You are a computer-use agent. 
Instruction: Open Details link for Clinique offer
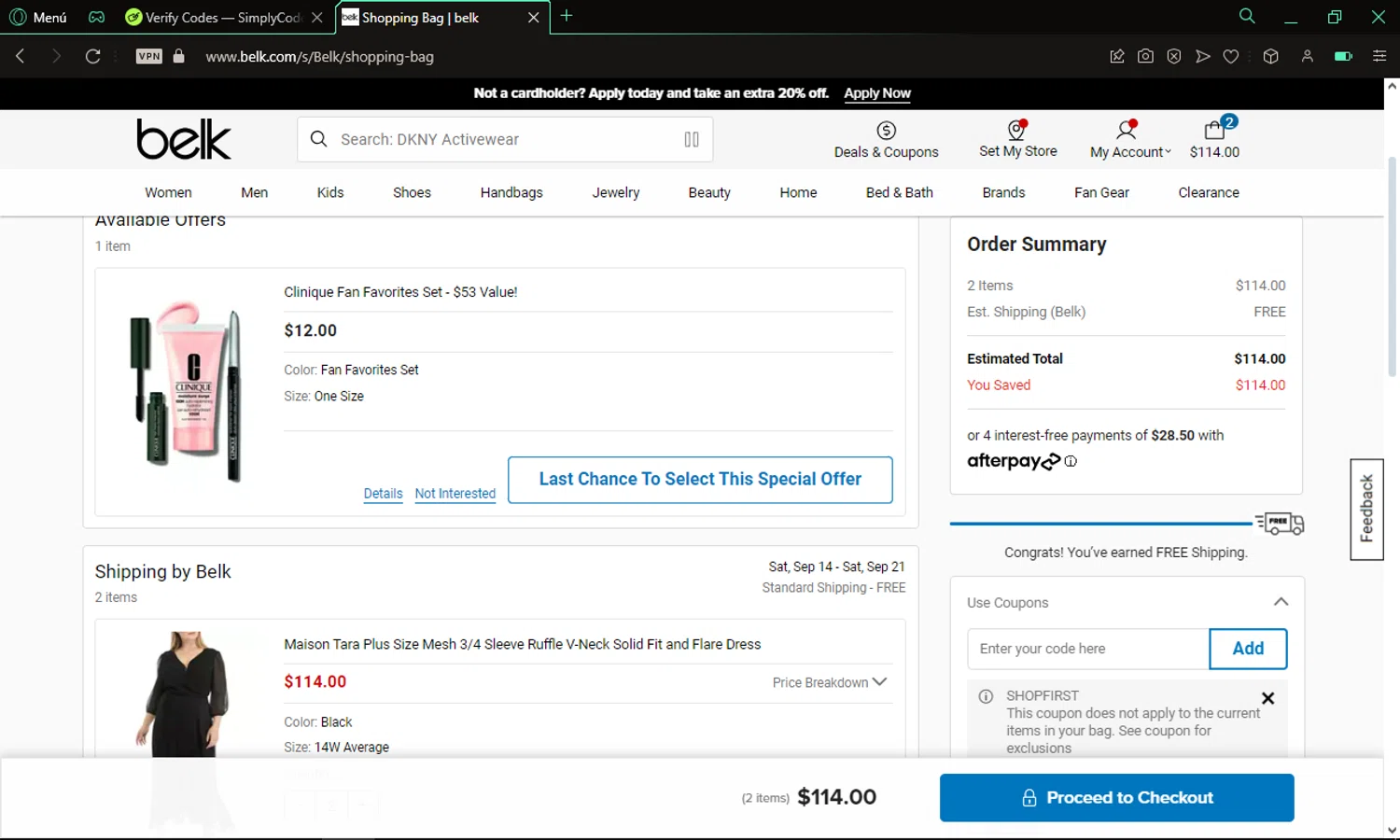click(x=384, y=494)
